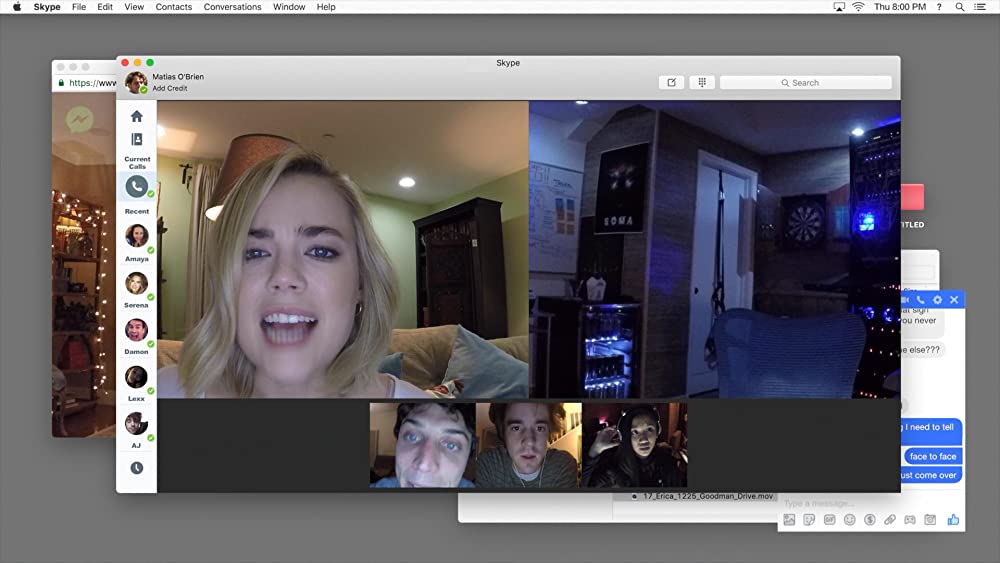Send a thumbs-up like in Messenger

click(953, 520)
